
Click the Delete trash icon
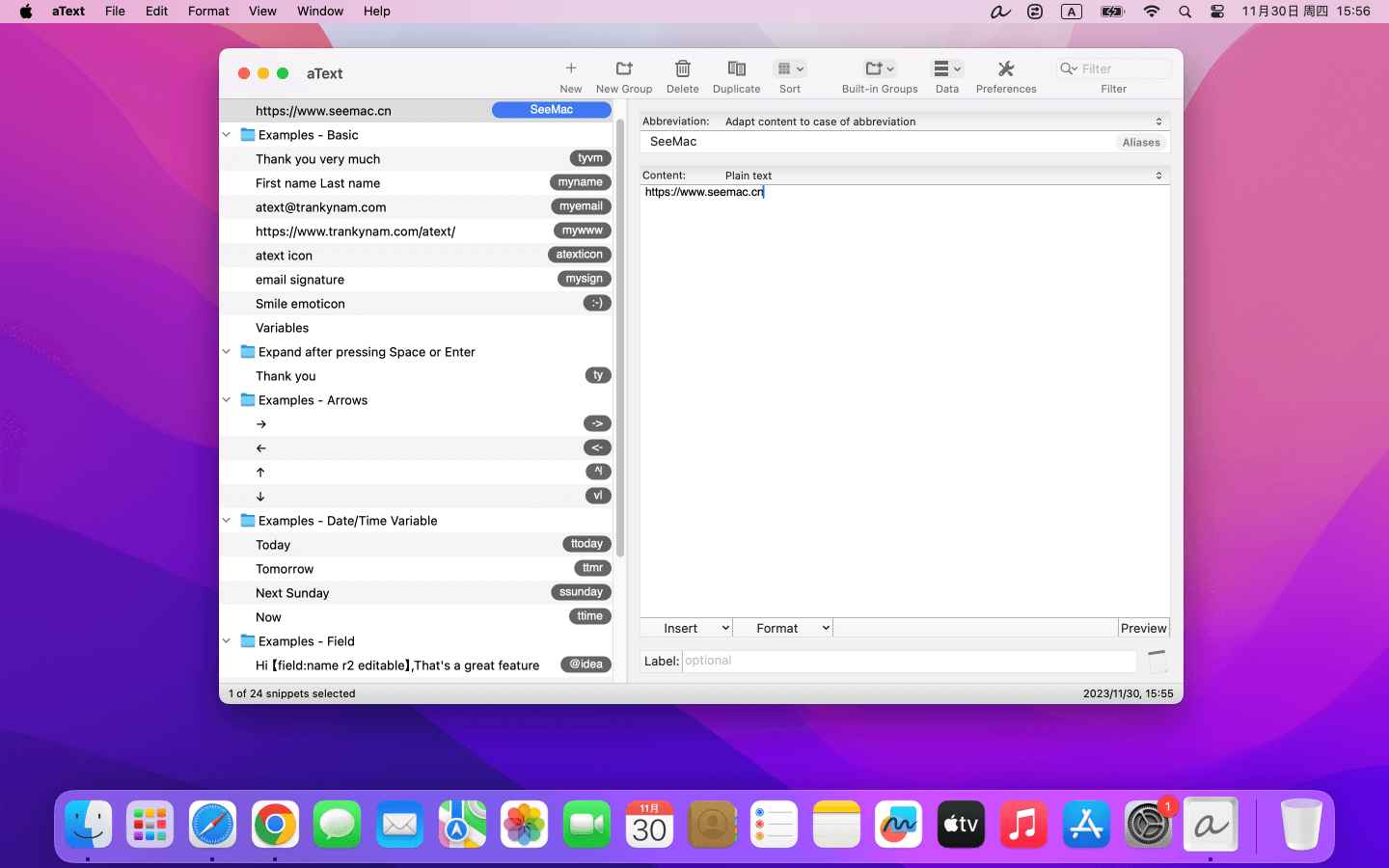pyautogui.click(x=683, y=68)
